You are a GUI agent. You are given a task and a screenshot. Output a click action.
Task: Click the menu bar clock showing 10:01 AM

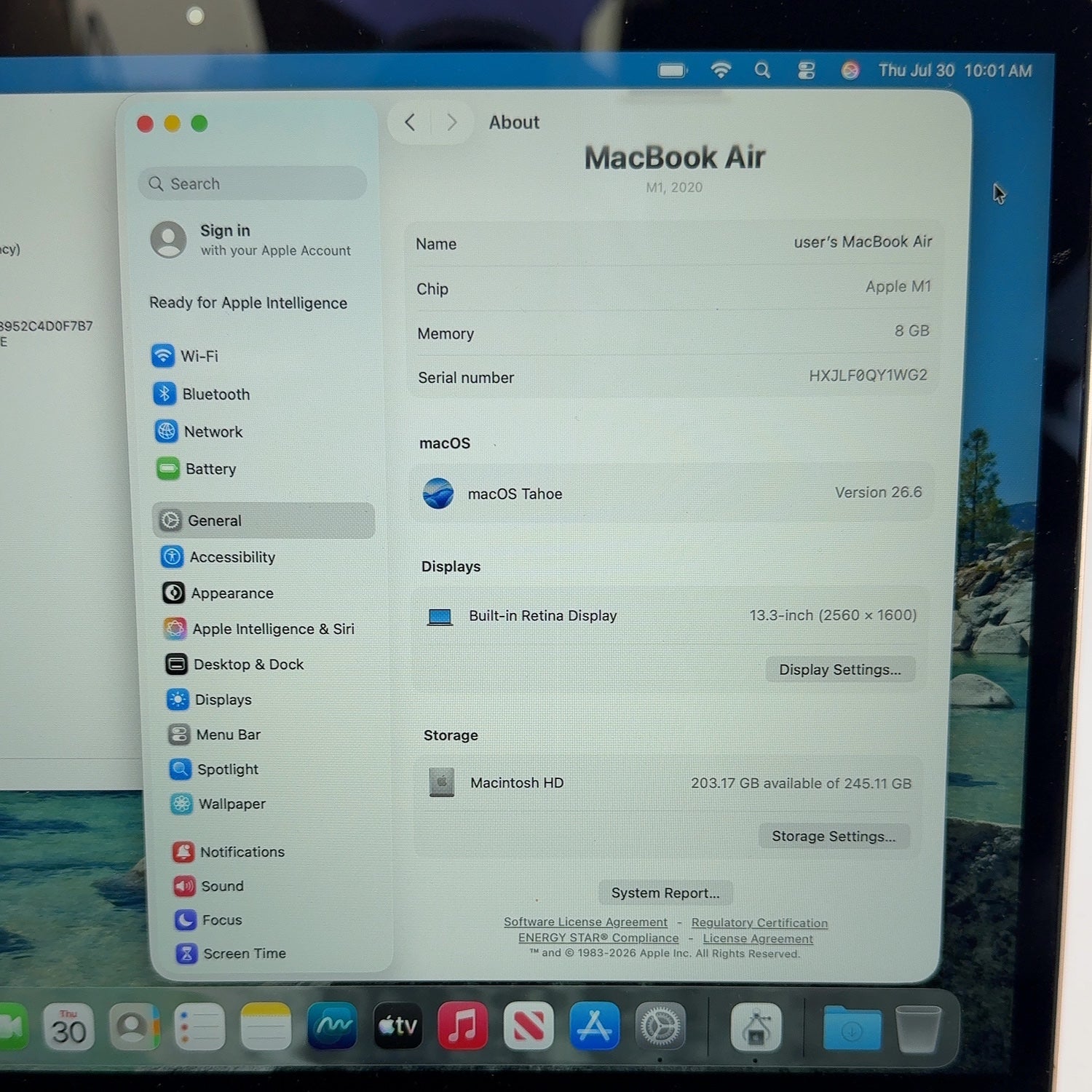click(x=955, y=71)
